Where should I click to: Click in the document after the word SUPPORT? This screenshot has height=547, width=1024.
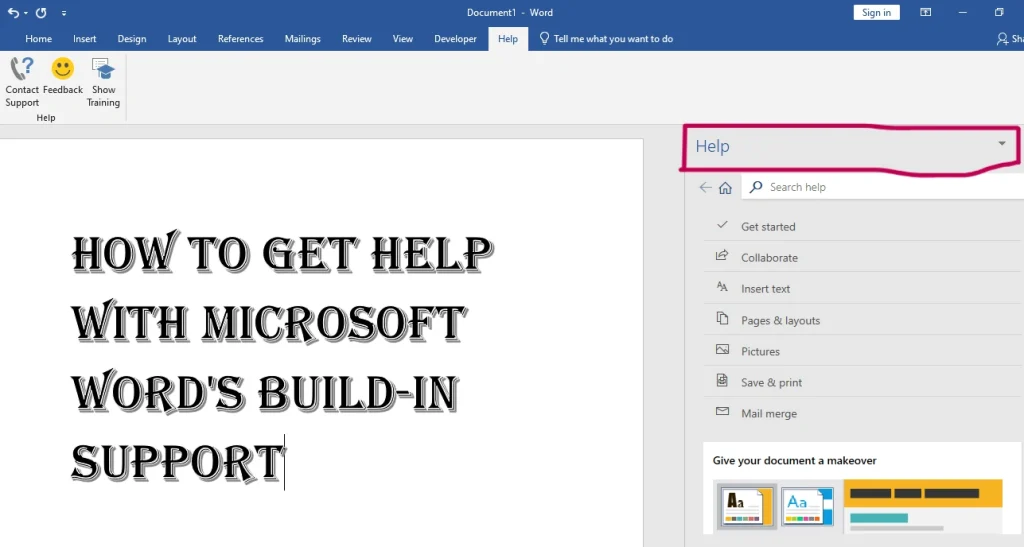click(285, 462)
